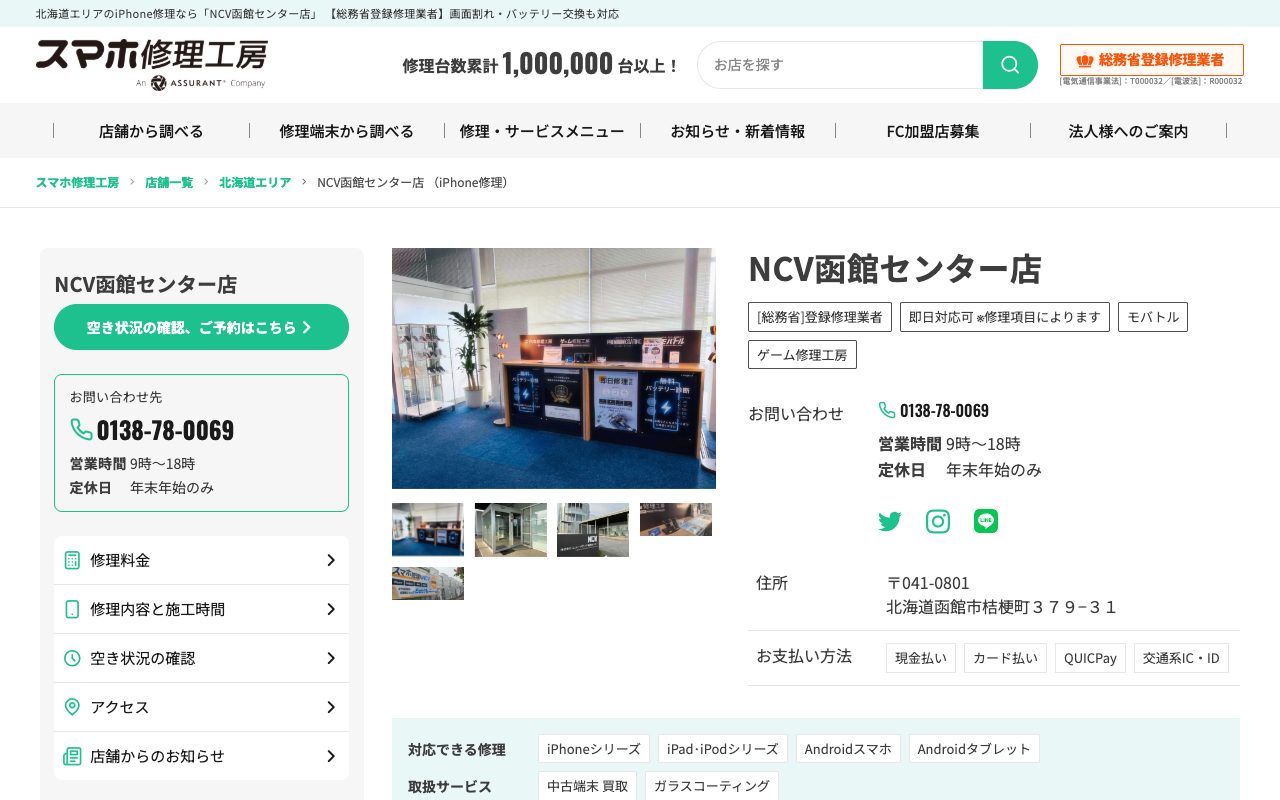The height and width of the screenshot is (800, 1280).
Task: Expand the 修理内容と施工時間 chevron
Action: (331, 609)
